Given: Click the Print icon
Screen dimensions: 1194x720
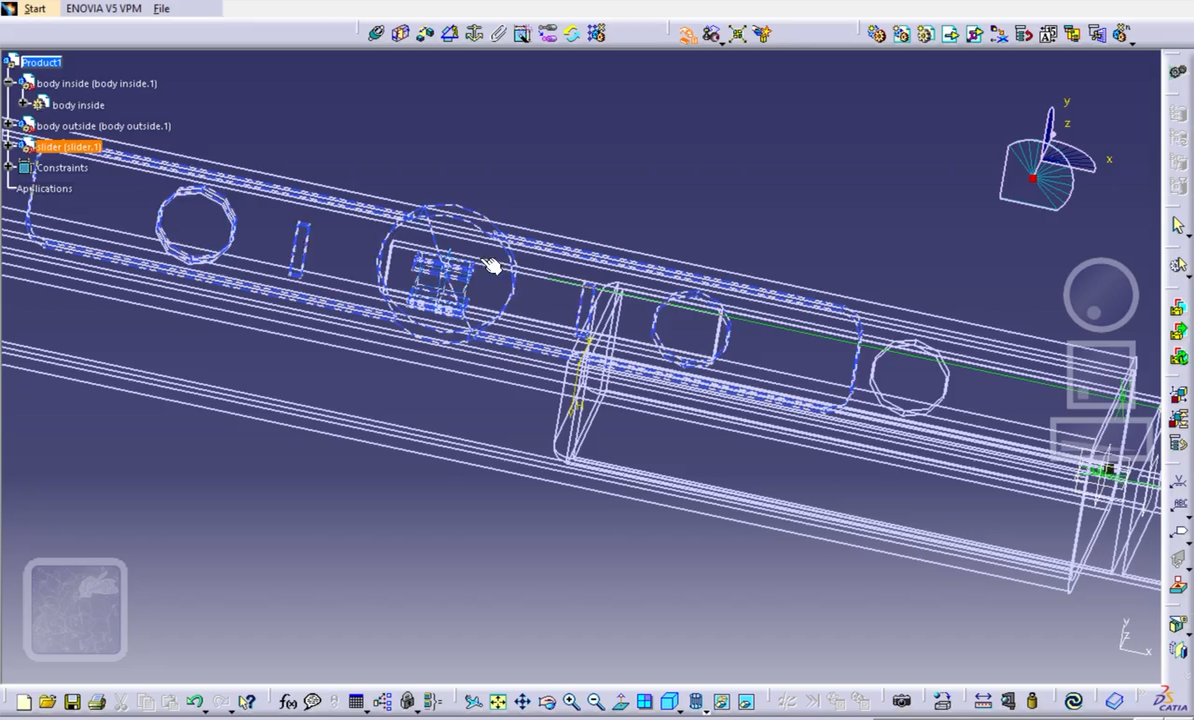Looking at the screenshot, I should [97, 702].
